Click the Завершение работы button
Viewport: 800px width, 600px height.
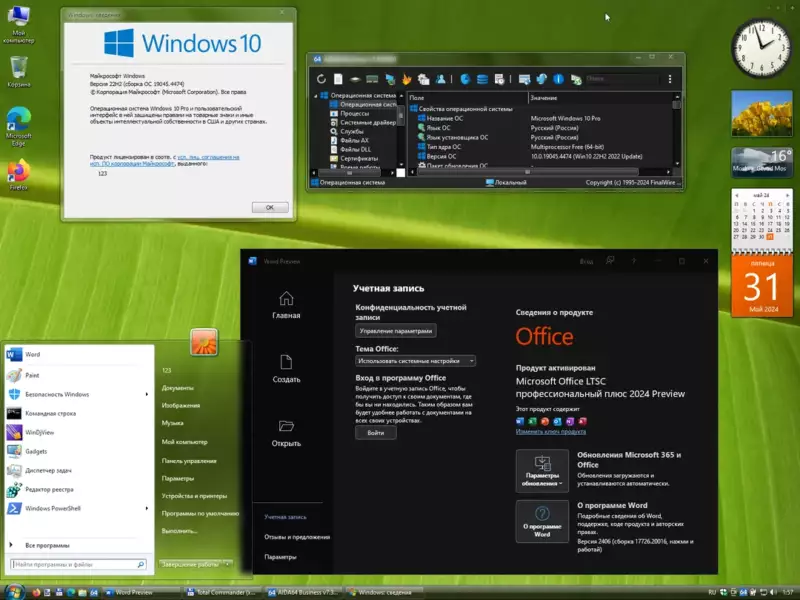(x=191, y=564)
